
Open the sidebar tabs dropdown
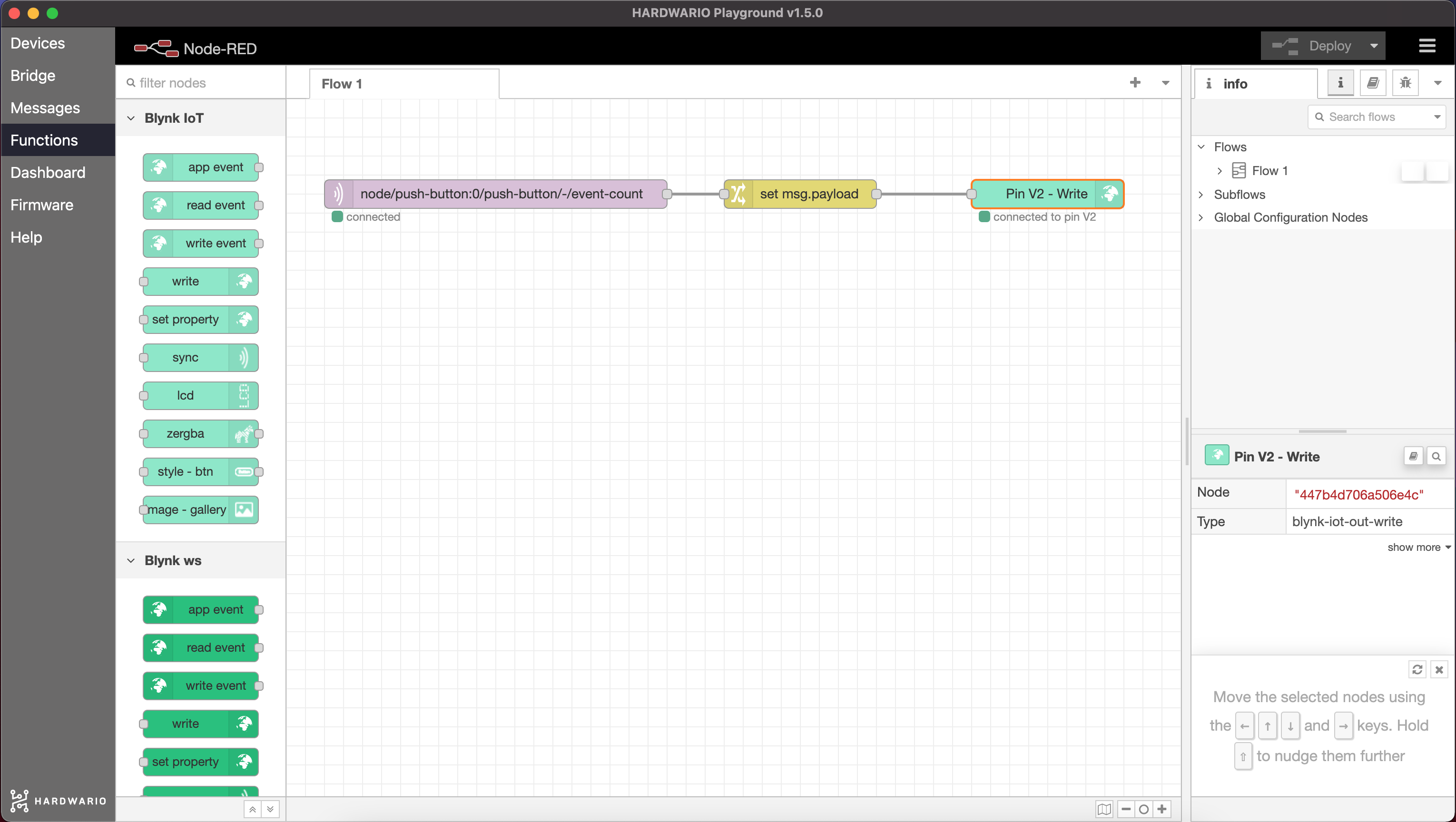tap(1438, 83)
